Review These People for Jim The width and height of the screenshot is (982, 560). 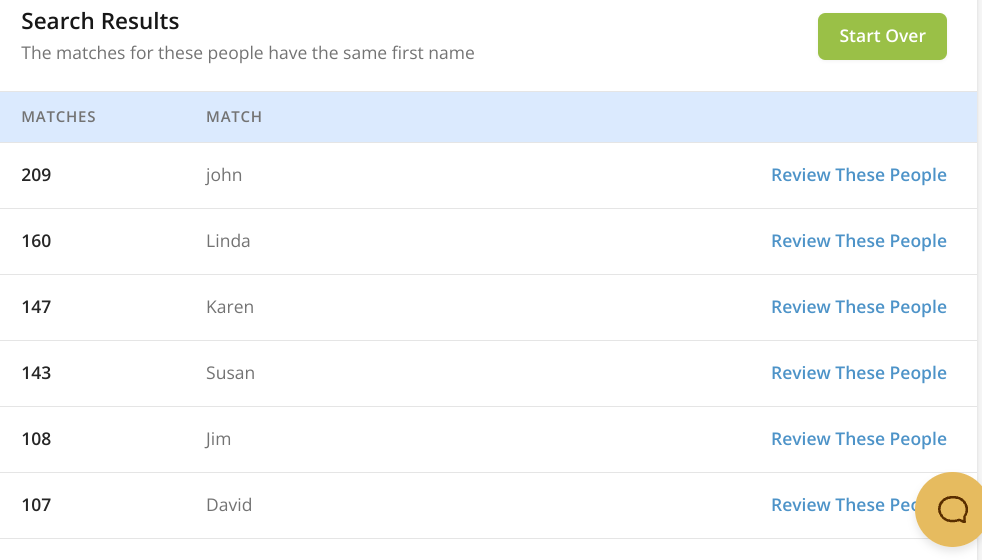click(858, 439)
